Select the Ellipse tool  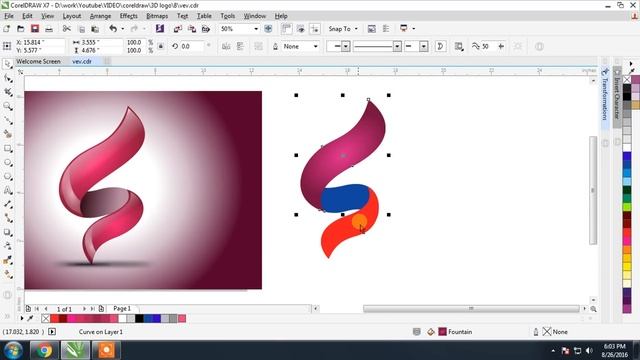(x=7, y=162)
